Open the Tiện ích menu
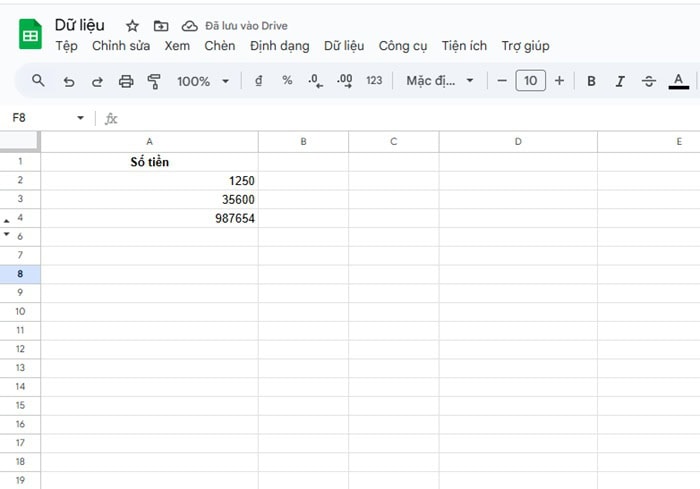 tap(464, 46)
